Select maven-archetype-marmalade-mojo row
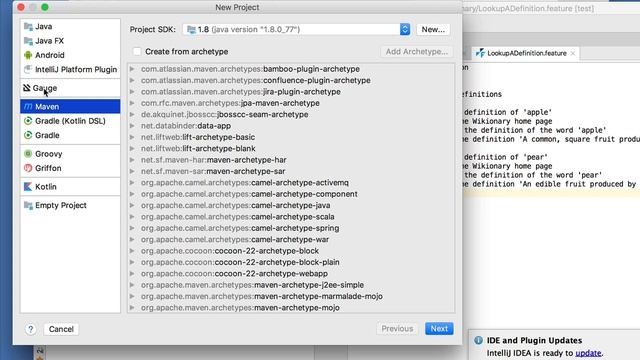Viewport: 640px width, 360px height. pos(291,296)
